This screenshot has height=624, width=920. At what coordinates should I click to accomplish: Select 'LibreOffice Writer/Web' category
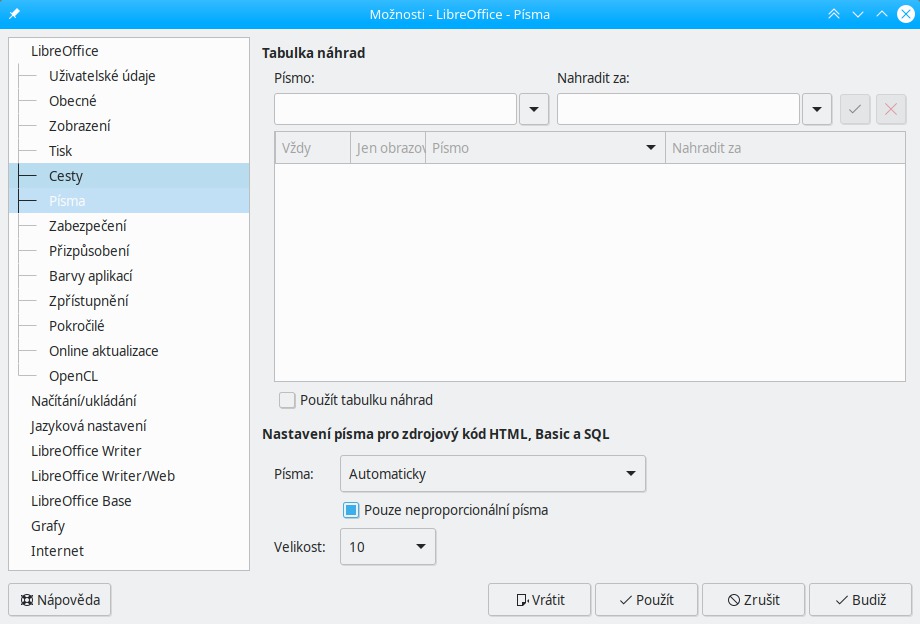(103, 476)
